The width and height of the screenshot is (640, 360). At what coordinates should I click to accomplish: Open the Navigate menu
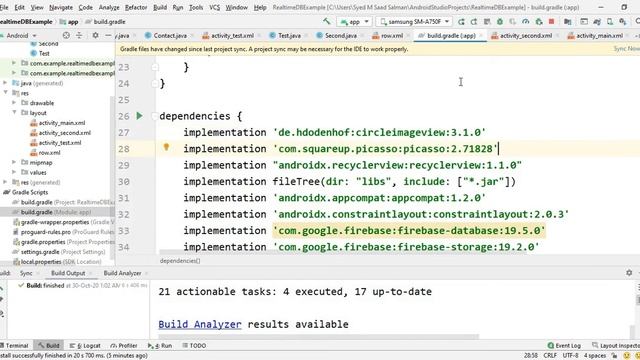61,7
